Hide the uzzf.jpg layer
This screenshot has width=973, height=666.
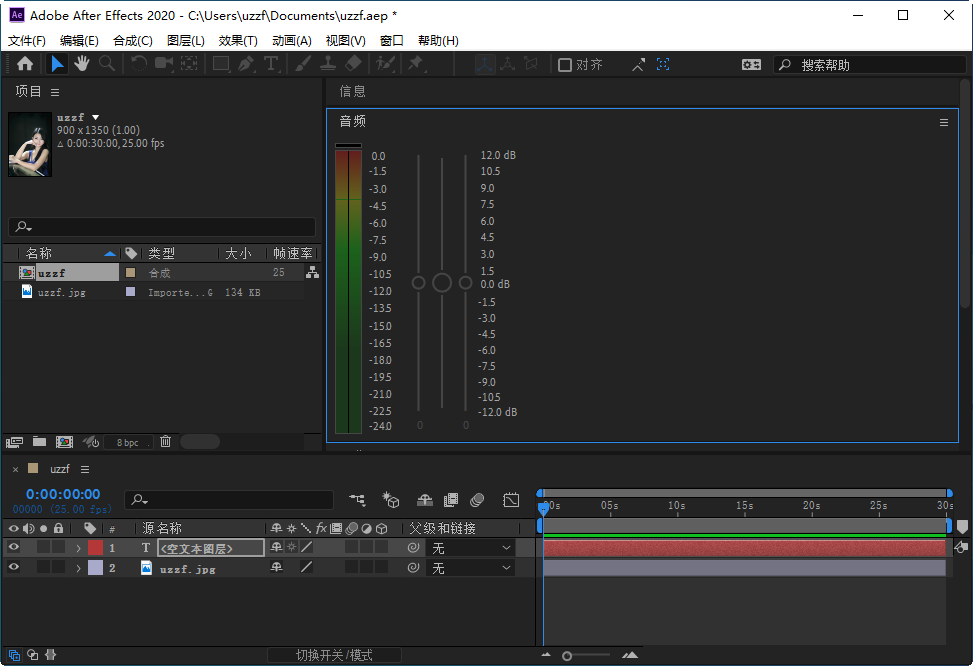(x=13, y=567)
